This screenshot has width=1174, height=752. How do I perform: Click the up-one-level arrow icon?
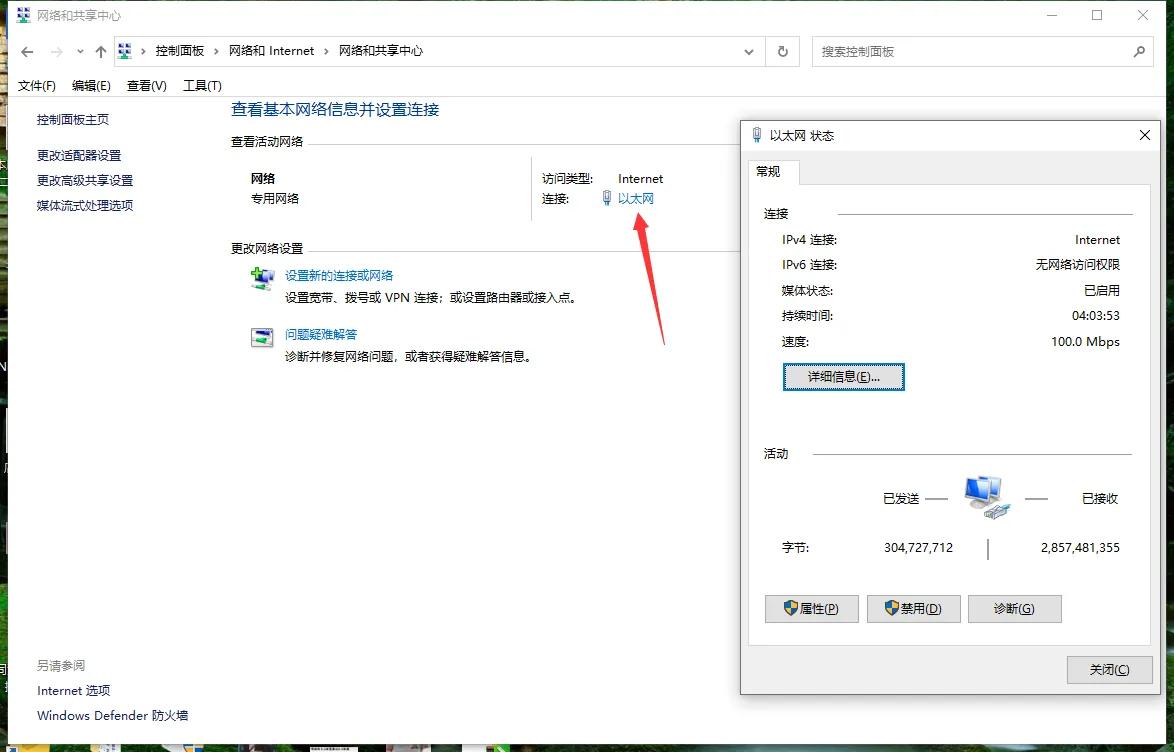pos(99,51)
